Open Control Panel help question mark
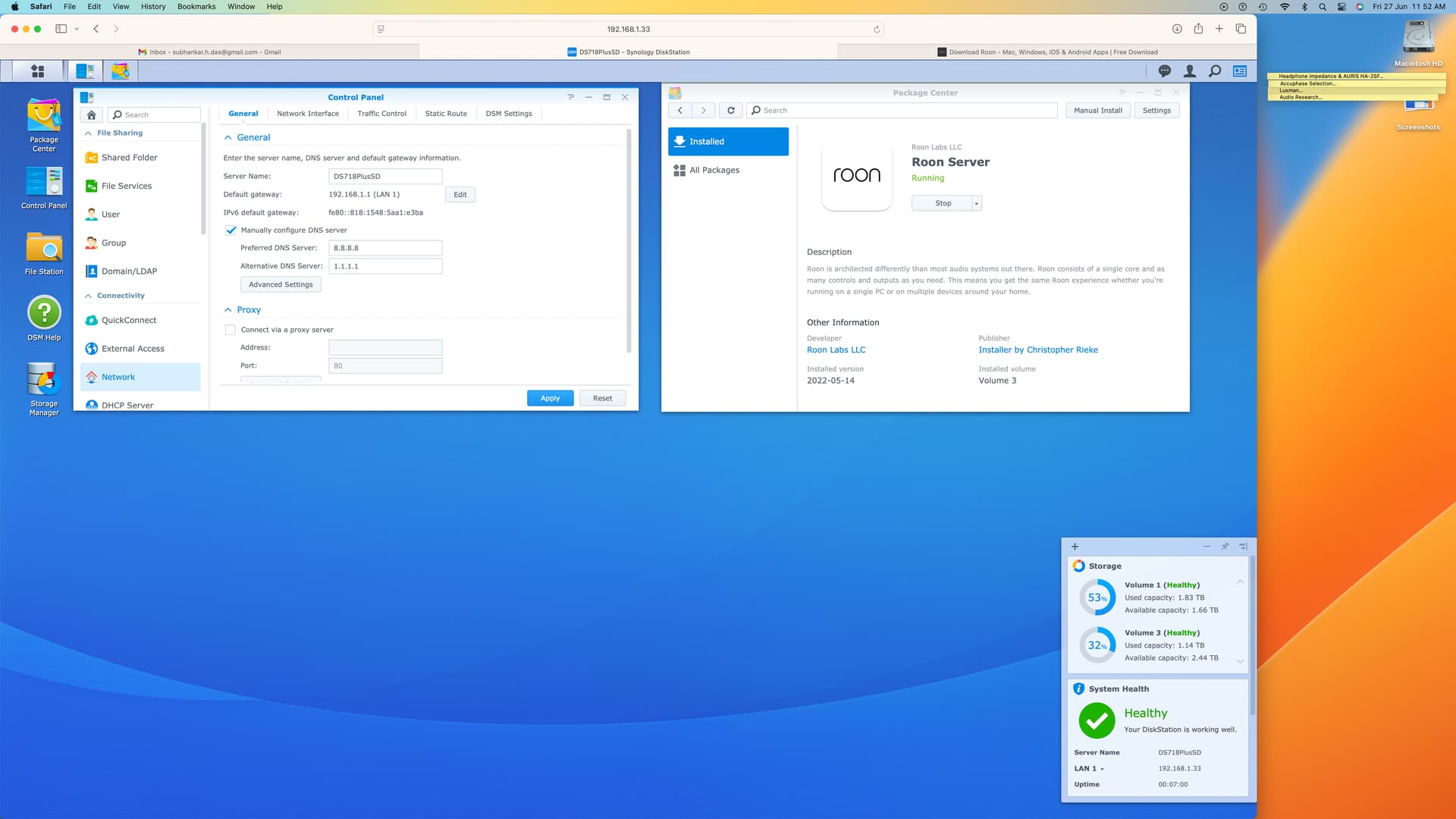 pyautogui.click(x=571, y=97)
